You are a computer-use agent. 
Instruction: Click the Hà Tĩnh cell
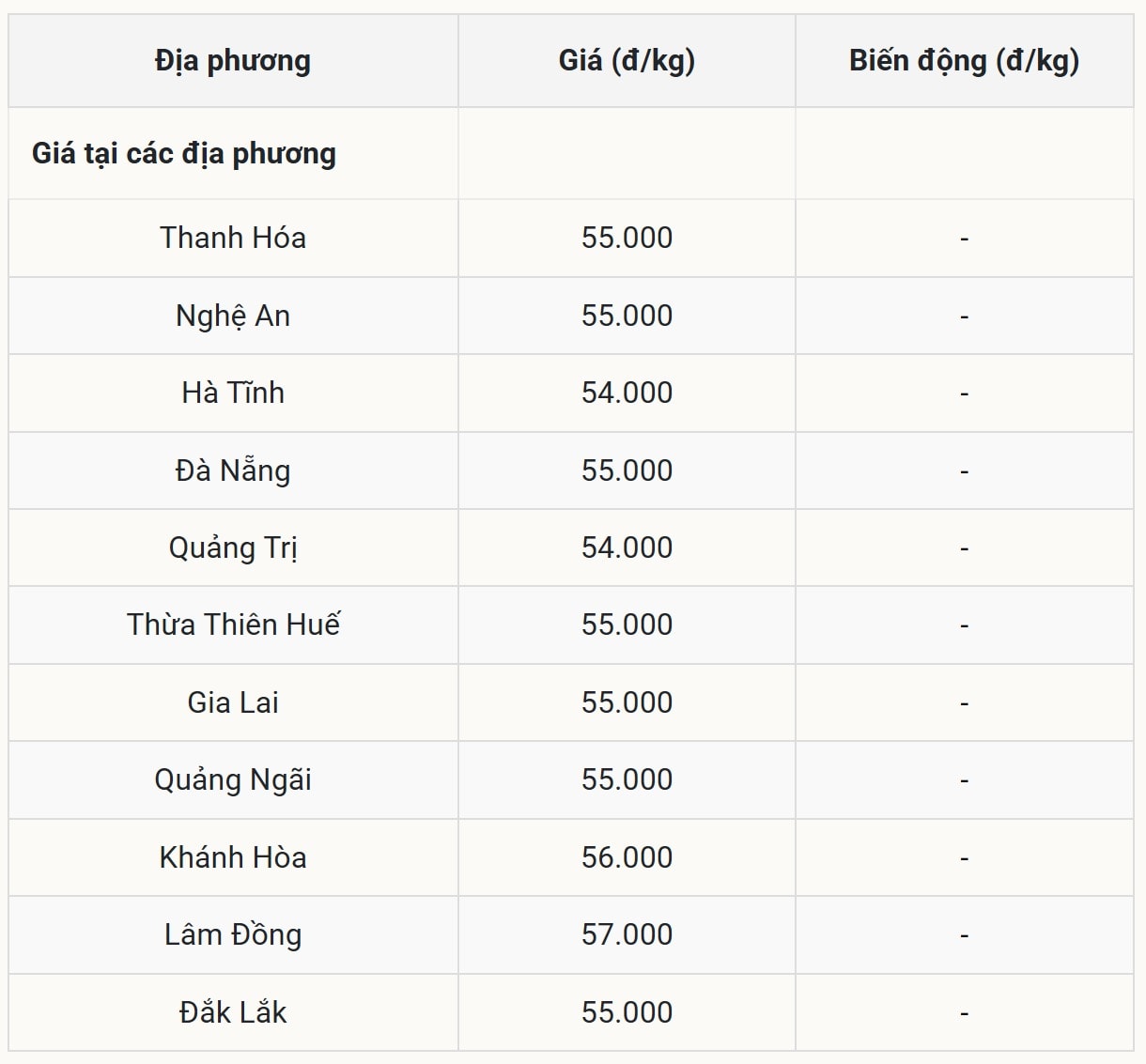233,393
